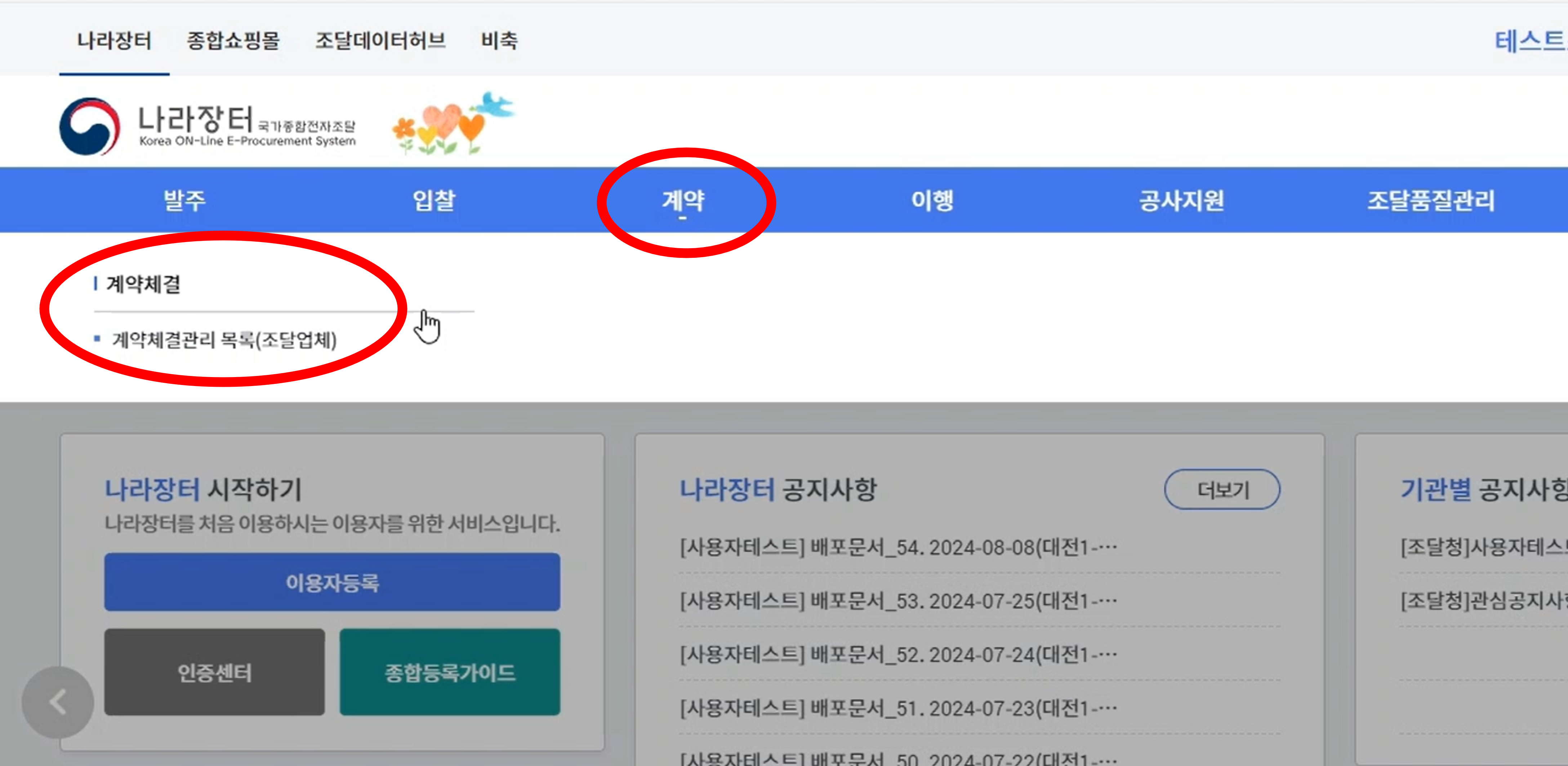Select 계약체결 submenu heading
1568x766 pixels.
[x=144, y=284]
